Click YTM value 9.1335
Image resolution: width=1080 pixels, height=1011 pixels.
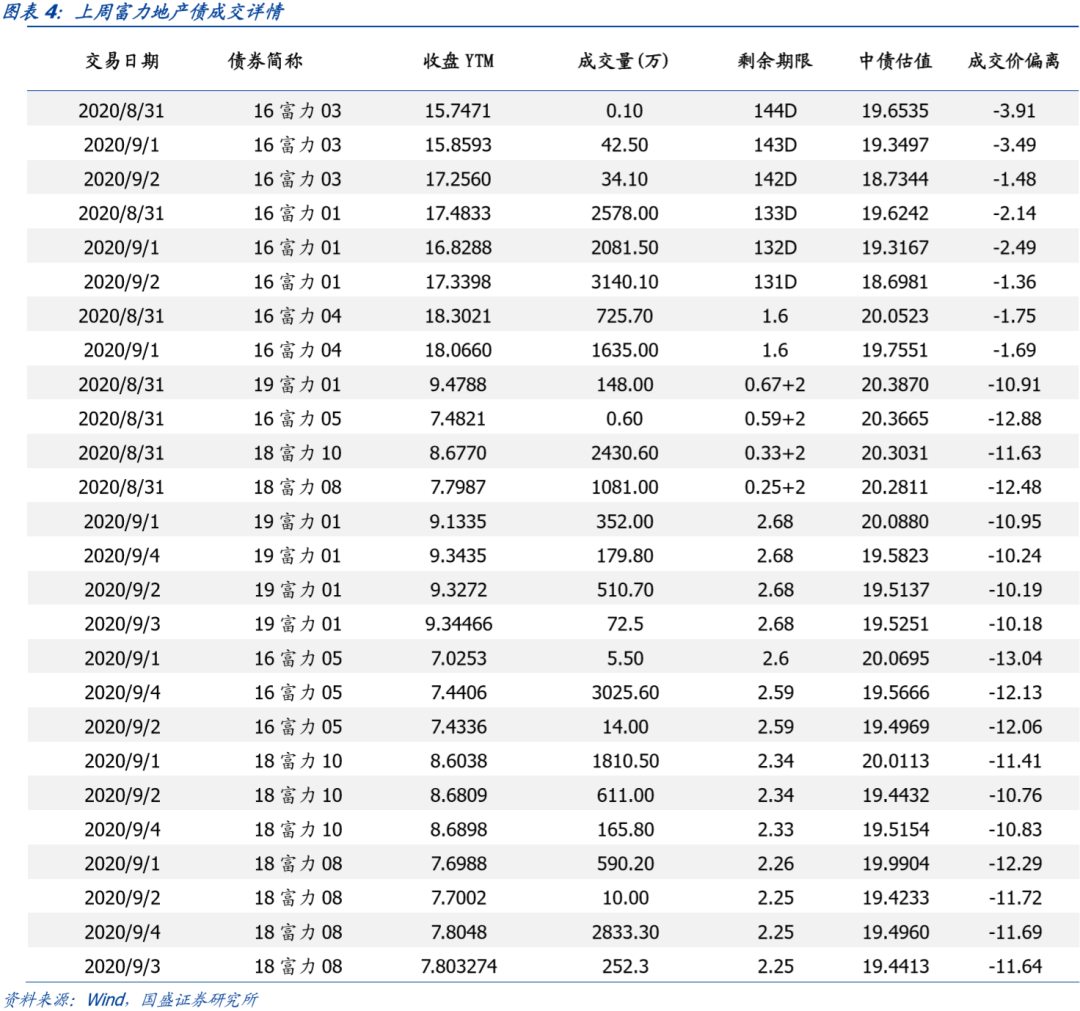pyautogui.click(x=458, y=522)
